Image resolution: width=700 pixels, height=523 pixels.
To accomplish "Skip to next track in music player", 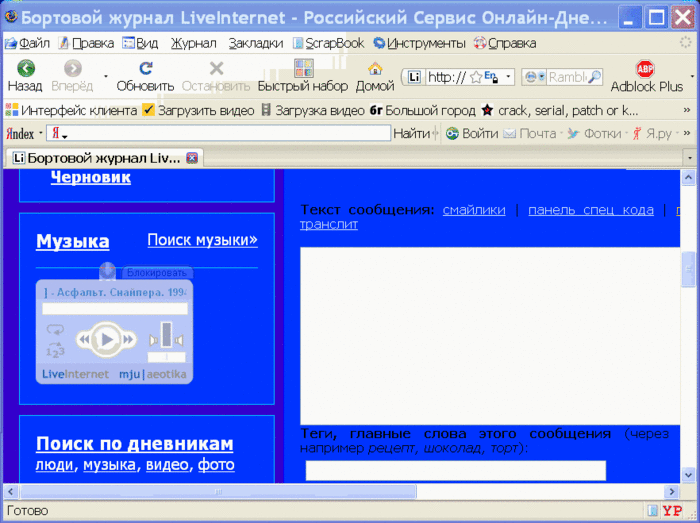I will point(128,340).
